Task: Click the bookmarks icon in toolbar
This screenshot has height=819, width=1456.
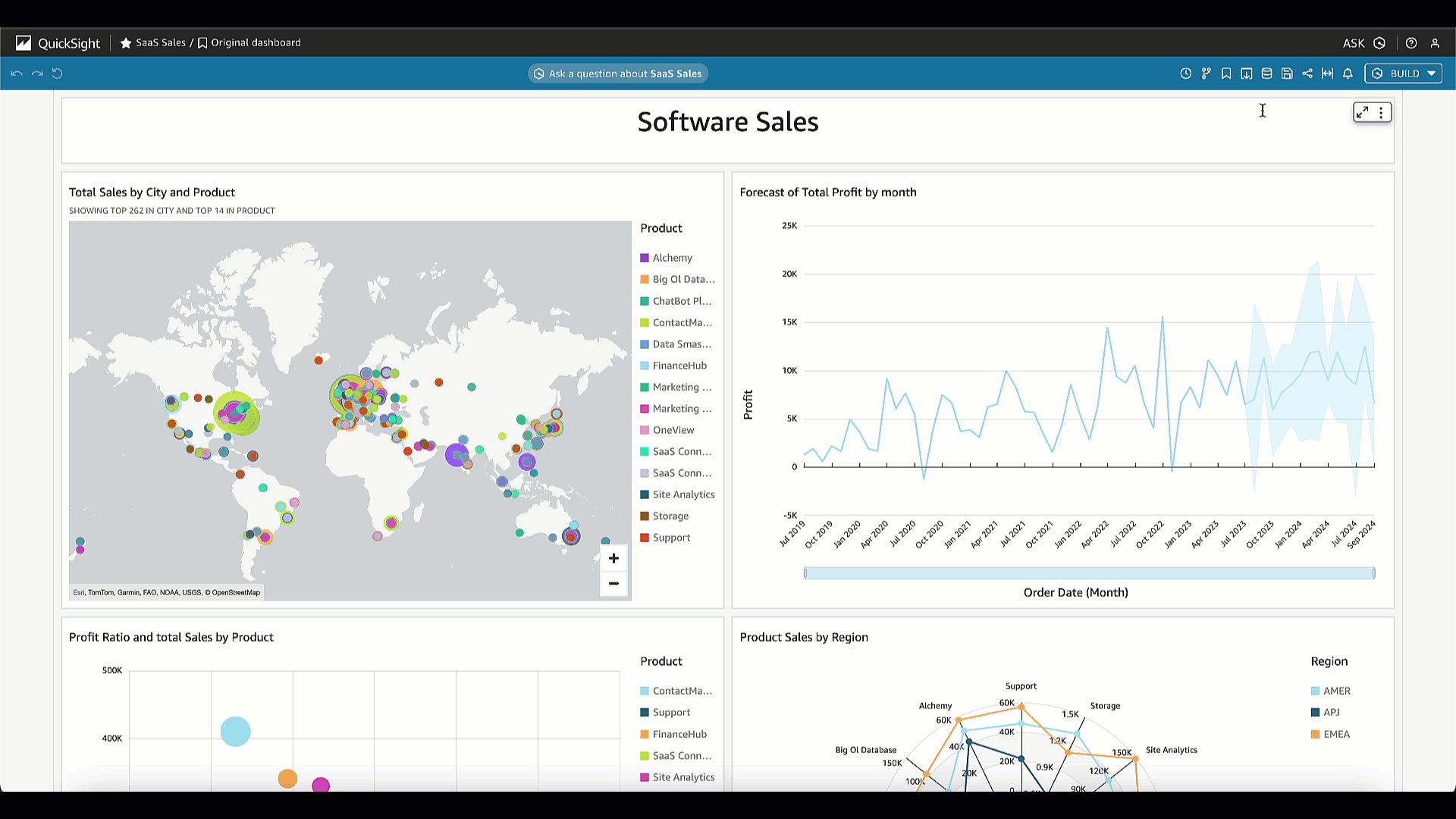Action: coord(1226,74)
